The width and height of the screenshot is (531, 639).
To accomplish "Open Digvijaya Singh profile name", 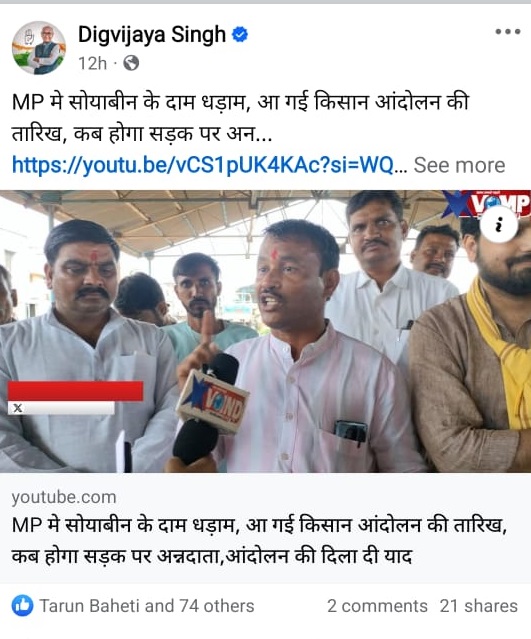I will point(152,34).
